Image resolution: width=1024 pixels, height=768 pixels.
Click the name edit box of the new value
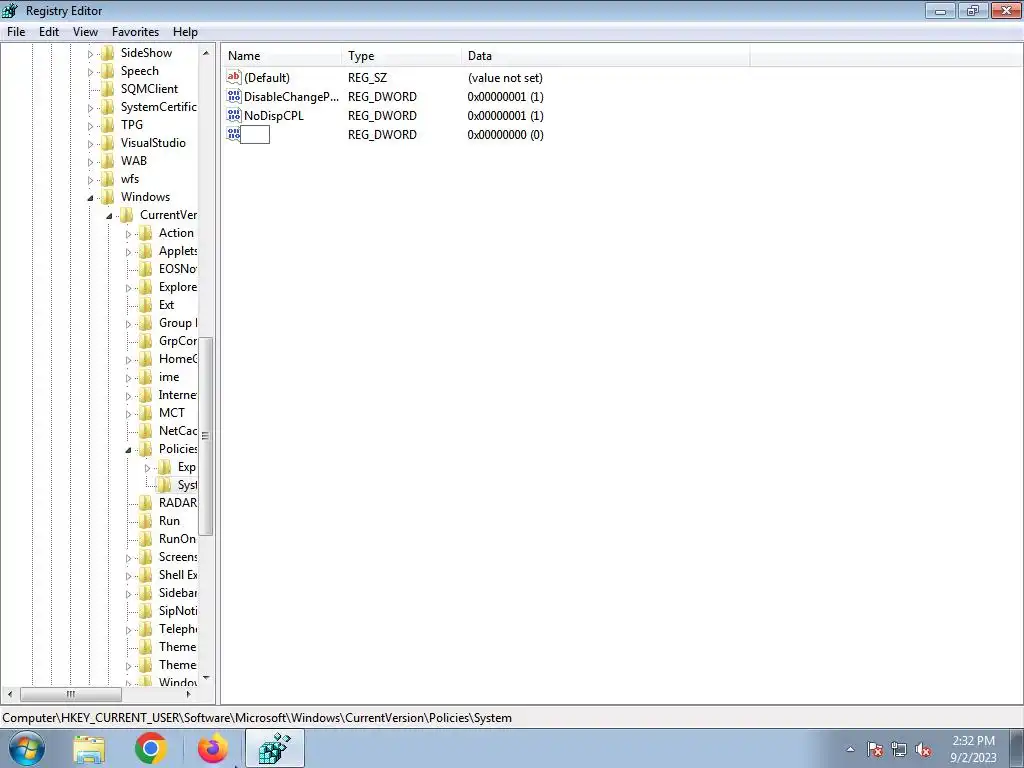pos(255,135)
